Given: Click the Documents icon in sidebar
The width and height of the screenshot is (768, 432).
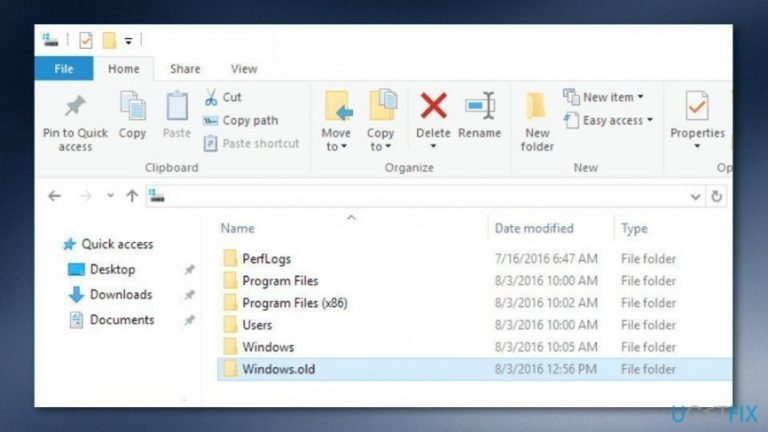Looking at the screenshot, I should coord(76,320).
